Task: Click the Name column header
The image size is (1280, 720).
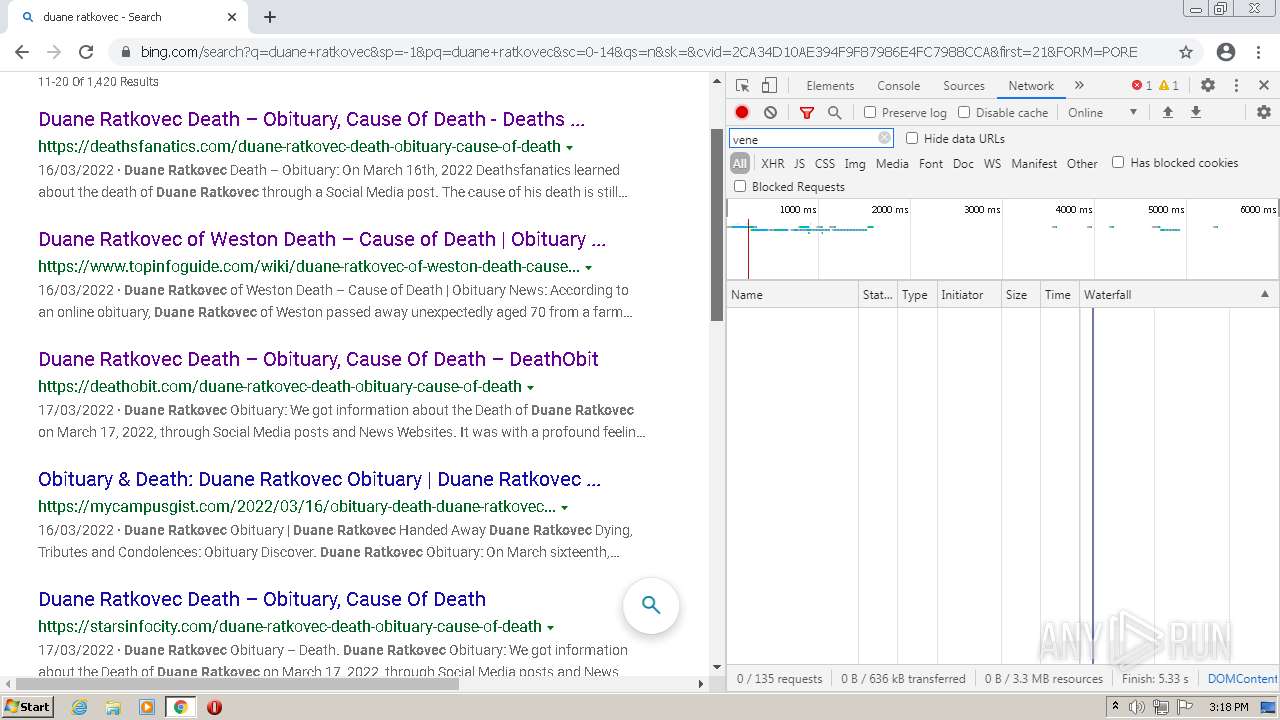Action: [792, 294]
